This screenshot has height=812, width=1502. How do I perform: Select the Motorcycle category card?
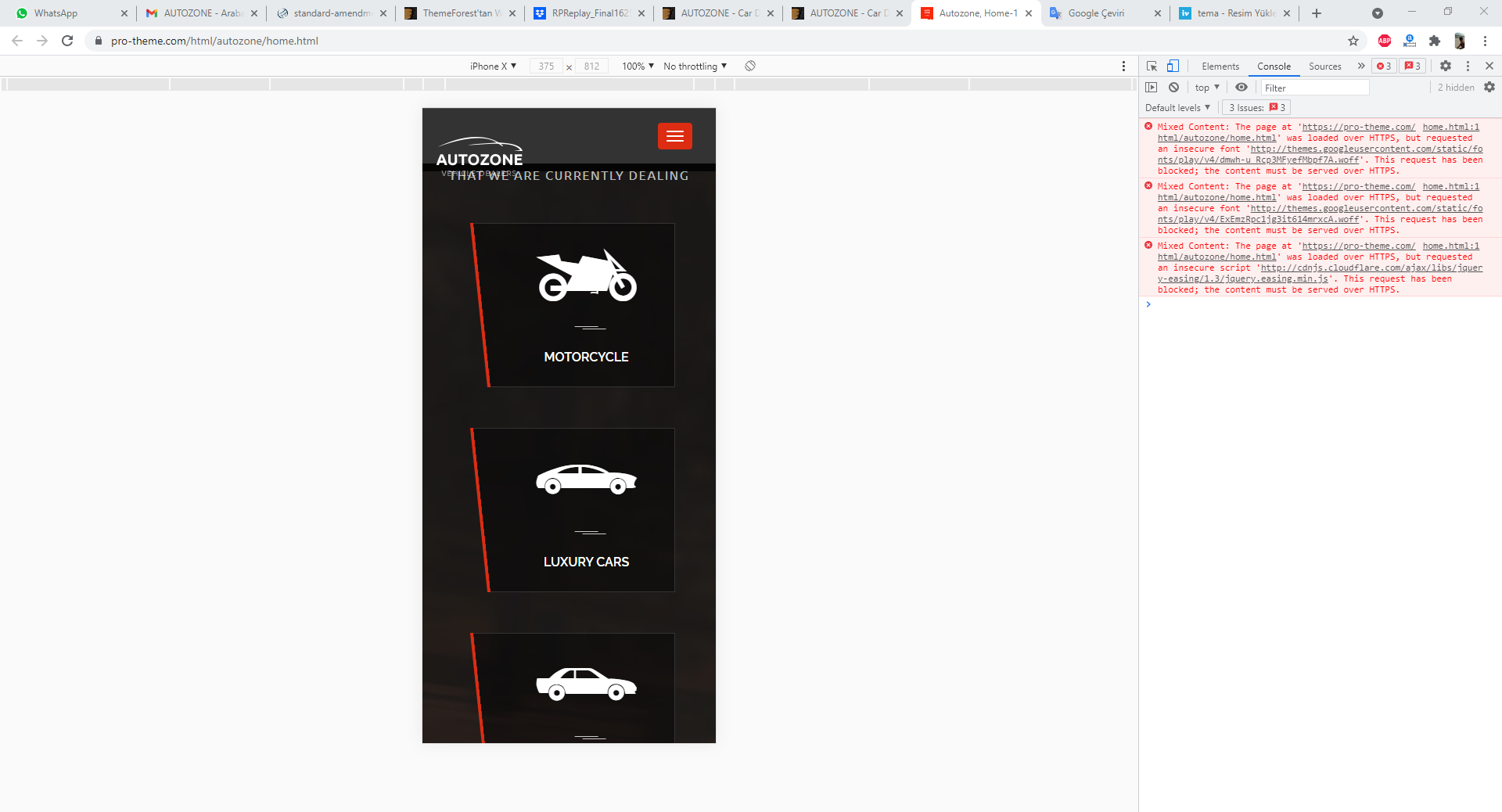[573, 305]
